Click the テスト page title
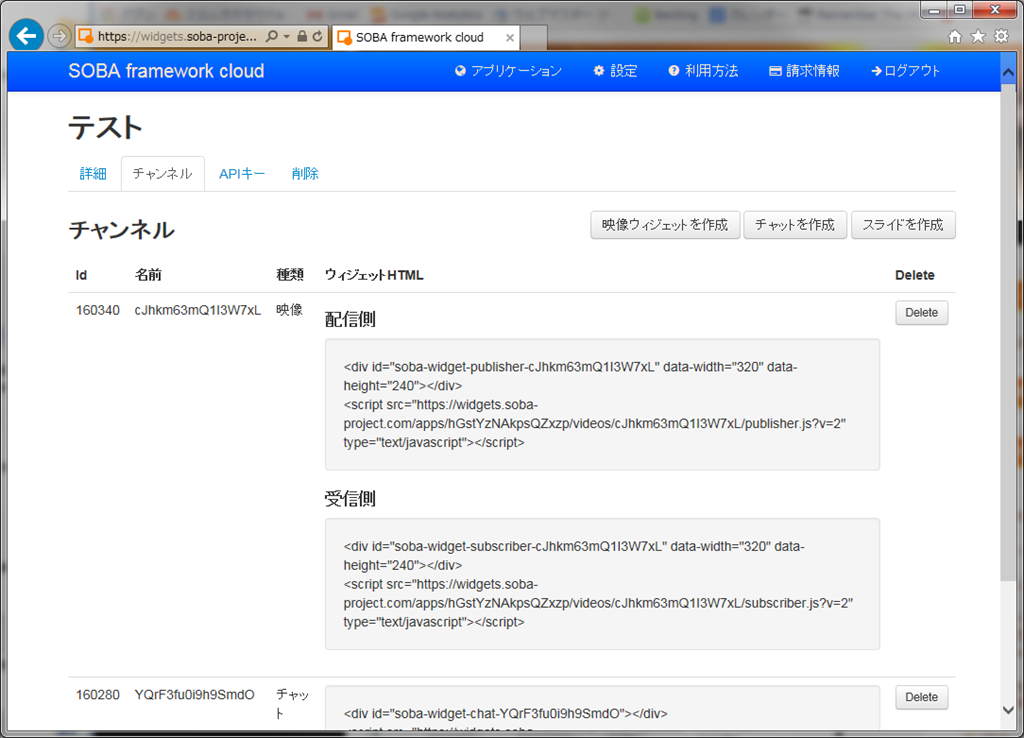 105,127
